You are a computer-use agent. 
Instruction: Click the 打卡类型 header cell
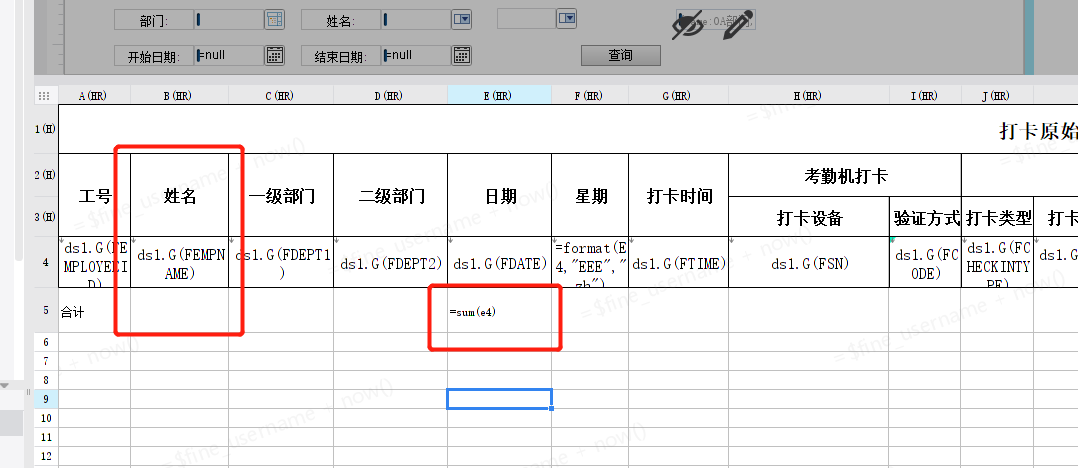(x=996, y=216)
